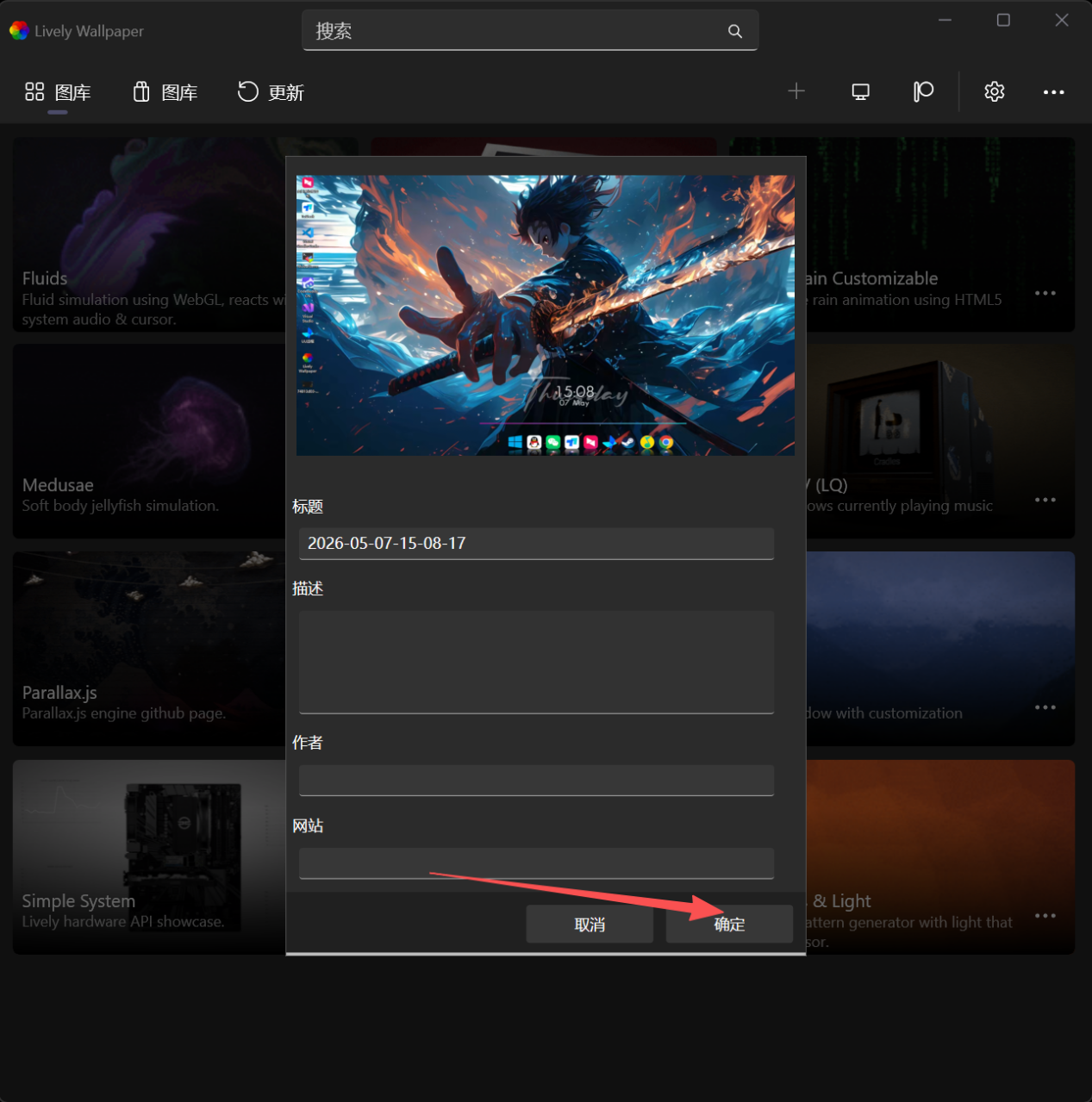The width and height of the screenshot is (1092, 1102).
Task: Click the Patreon support icon
Action: click(x=923, y=91)
